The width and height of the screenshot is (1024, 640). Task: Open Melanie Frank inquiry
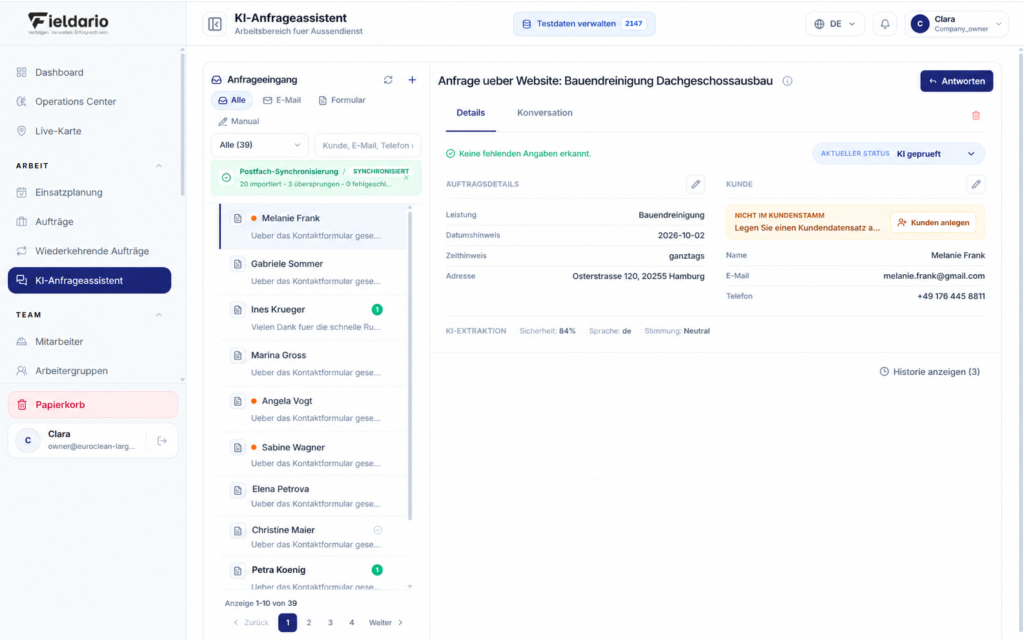coord(313,227)
